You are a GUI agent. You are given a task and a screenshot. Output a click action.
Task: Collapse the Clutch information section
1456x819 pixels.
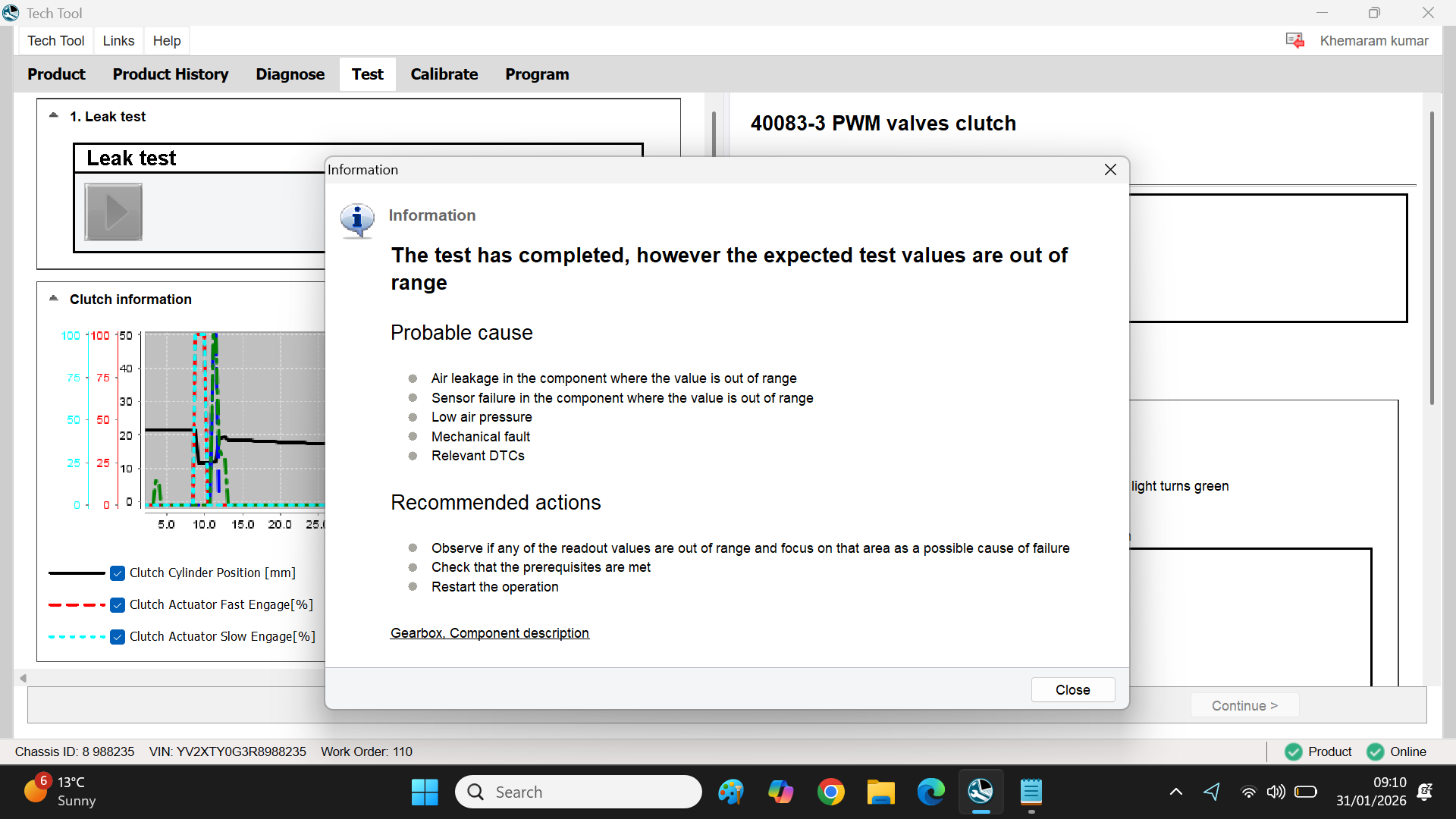(54, 299)
